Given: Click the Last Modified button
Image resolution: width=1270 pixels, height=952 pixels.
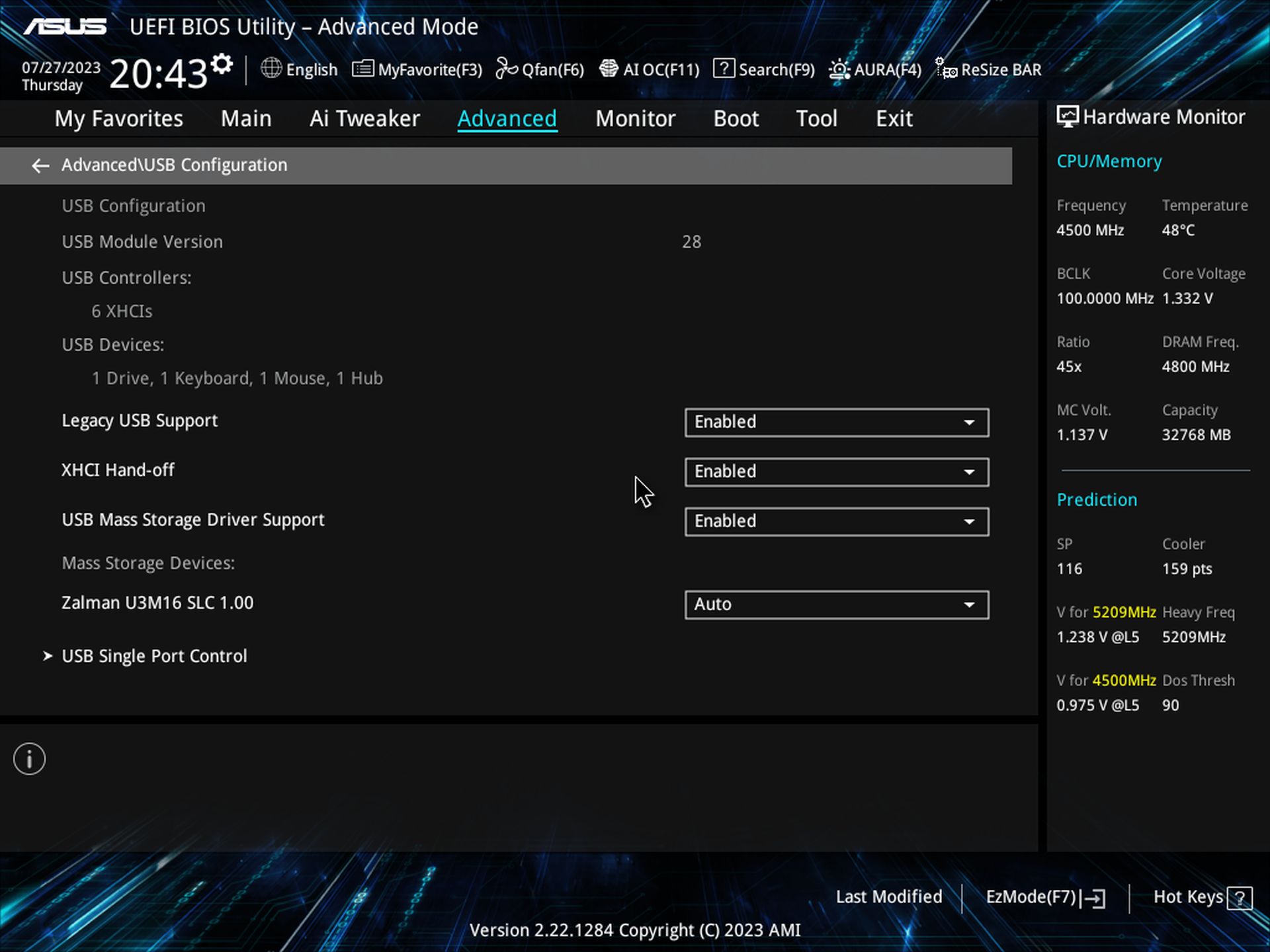Looking at the screenshot, I should pos(888,897).
